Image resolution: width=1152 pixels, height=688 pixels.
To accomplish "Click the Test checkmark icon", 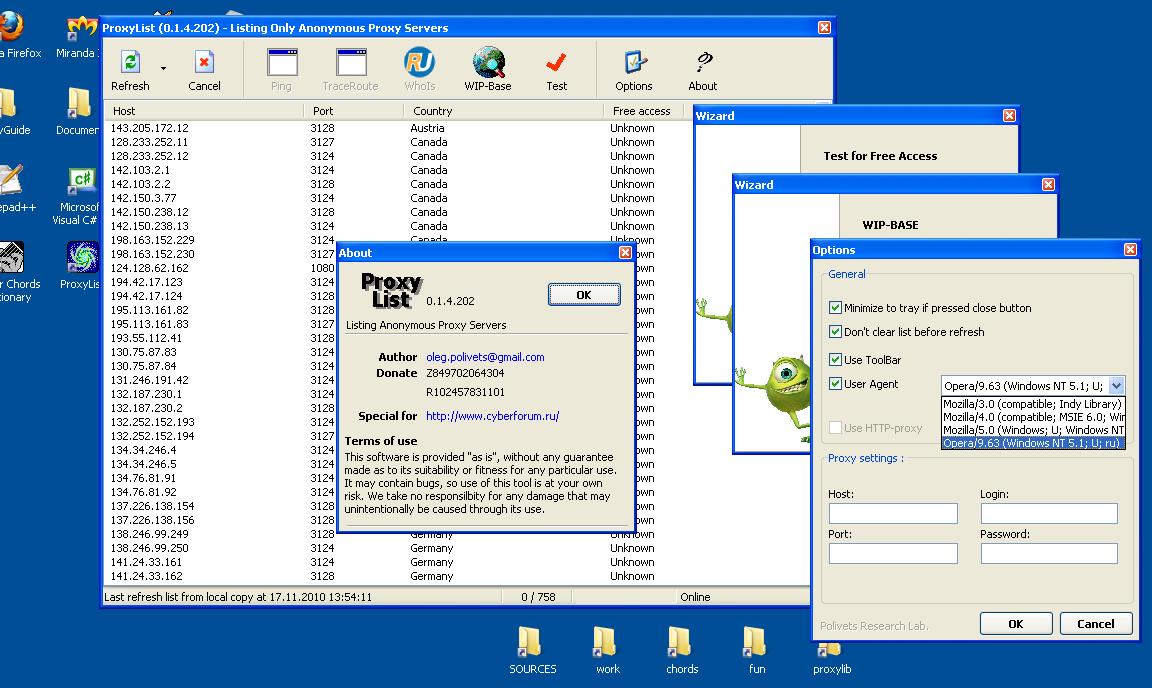I will [556, 62].
